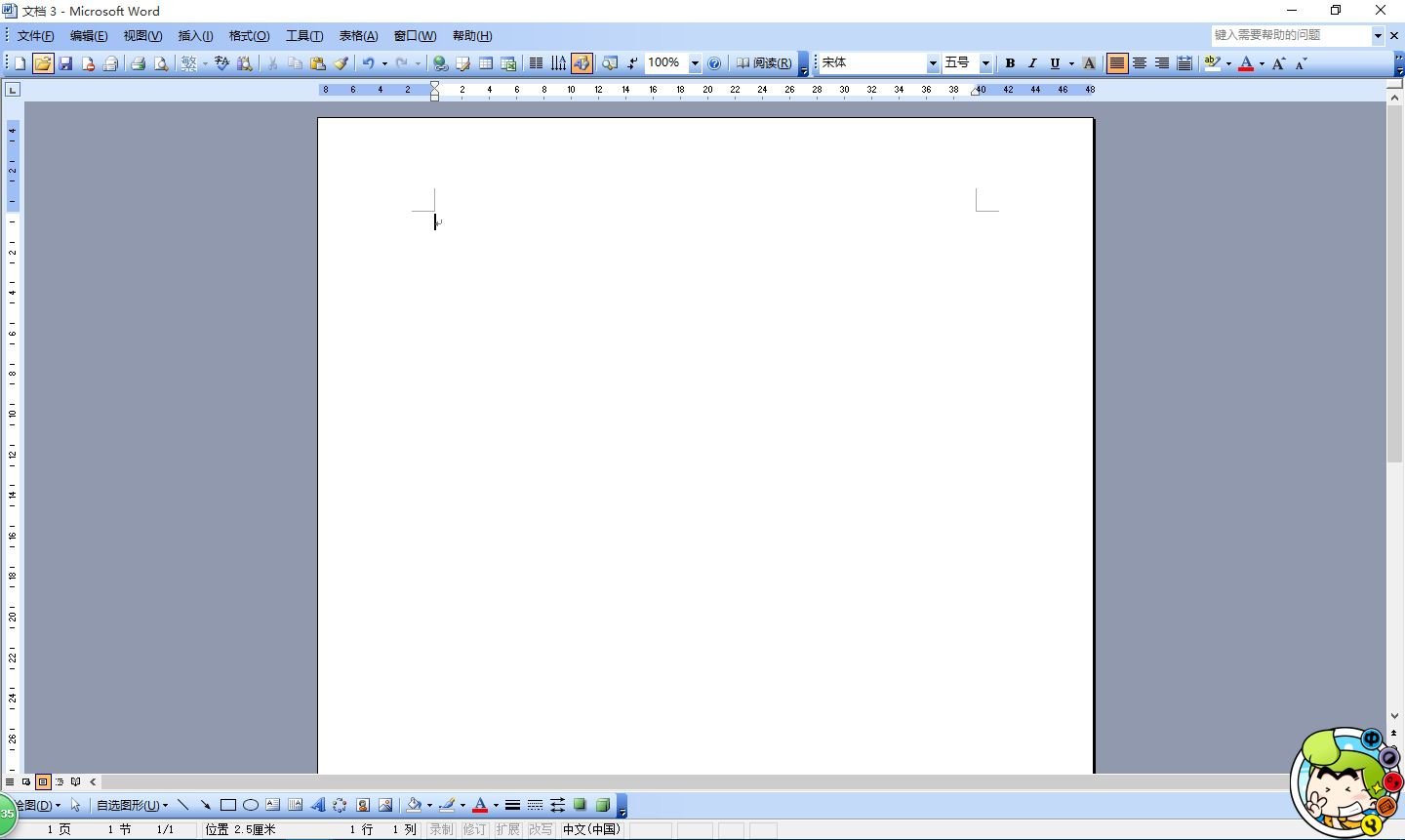Insert WordArt from the drawing toolbar
The height and width of the screenshot is (840, 1405).
click(317, 805)
